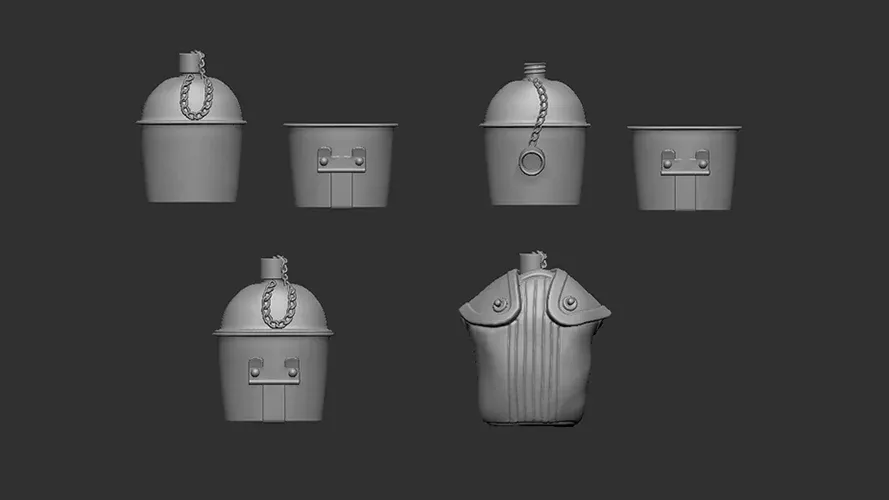Screen dimensions: 889x500
Task: Click the looped chain on top-left canteen
Action: [196, 95]
